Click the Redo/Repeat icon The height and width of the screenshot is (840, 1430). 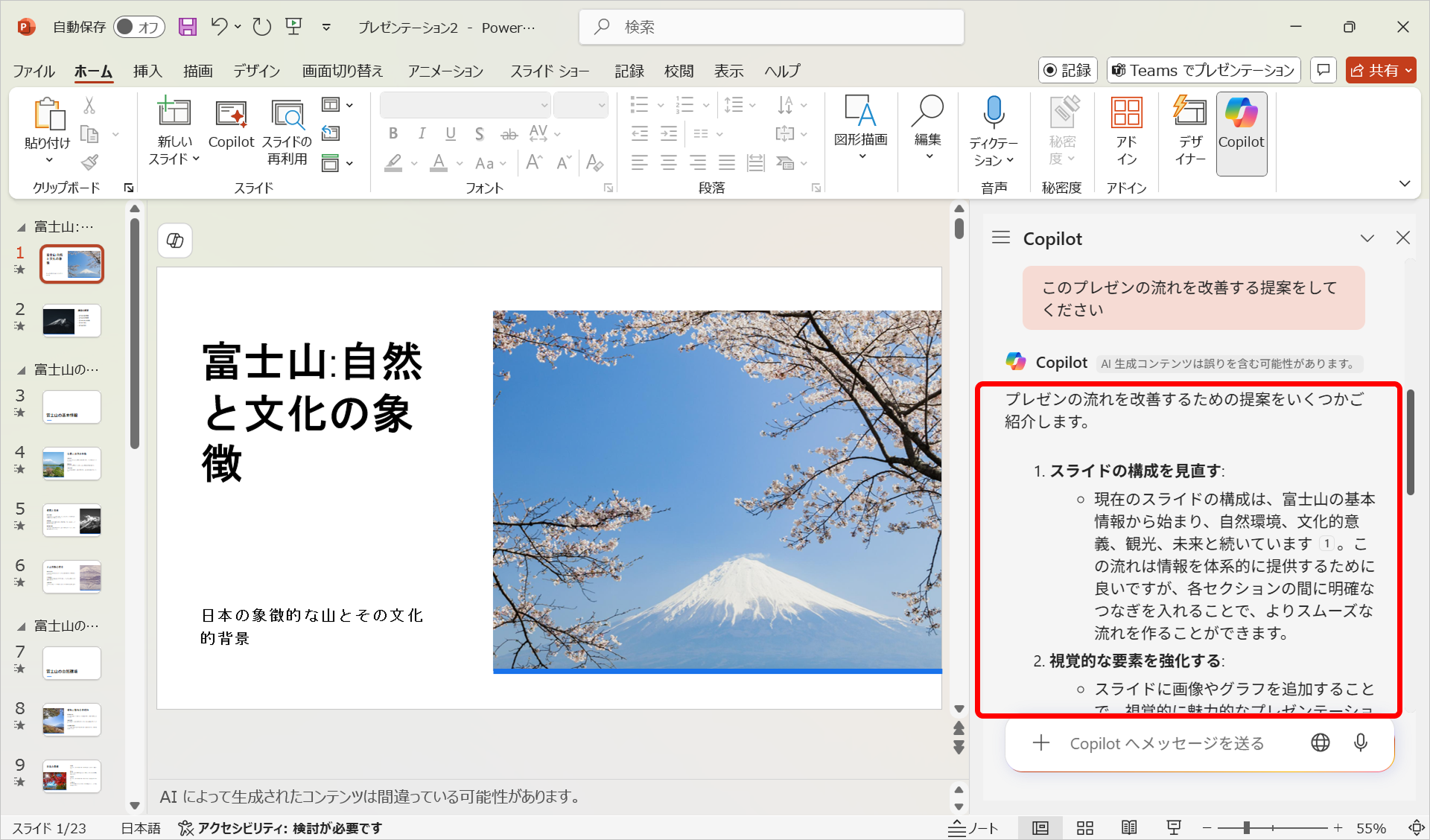(x=261, y=27)
